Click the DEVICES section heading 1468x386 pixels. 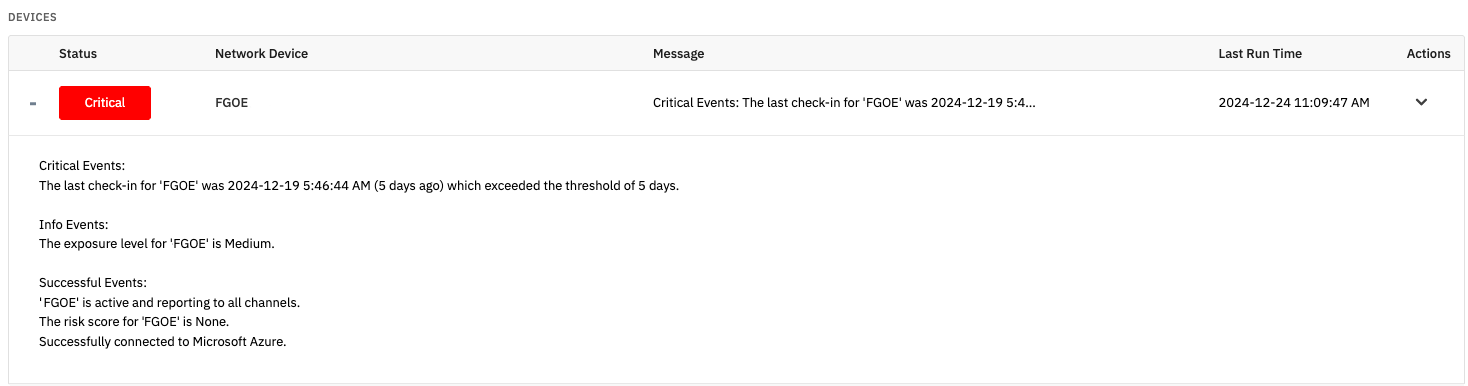pyautogui.click(x=32, y=18)
